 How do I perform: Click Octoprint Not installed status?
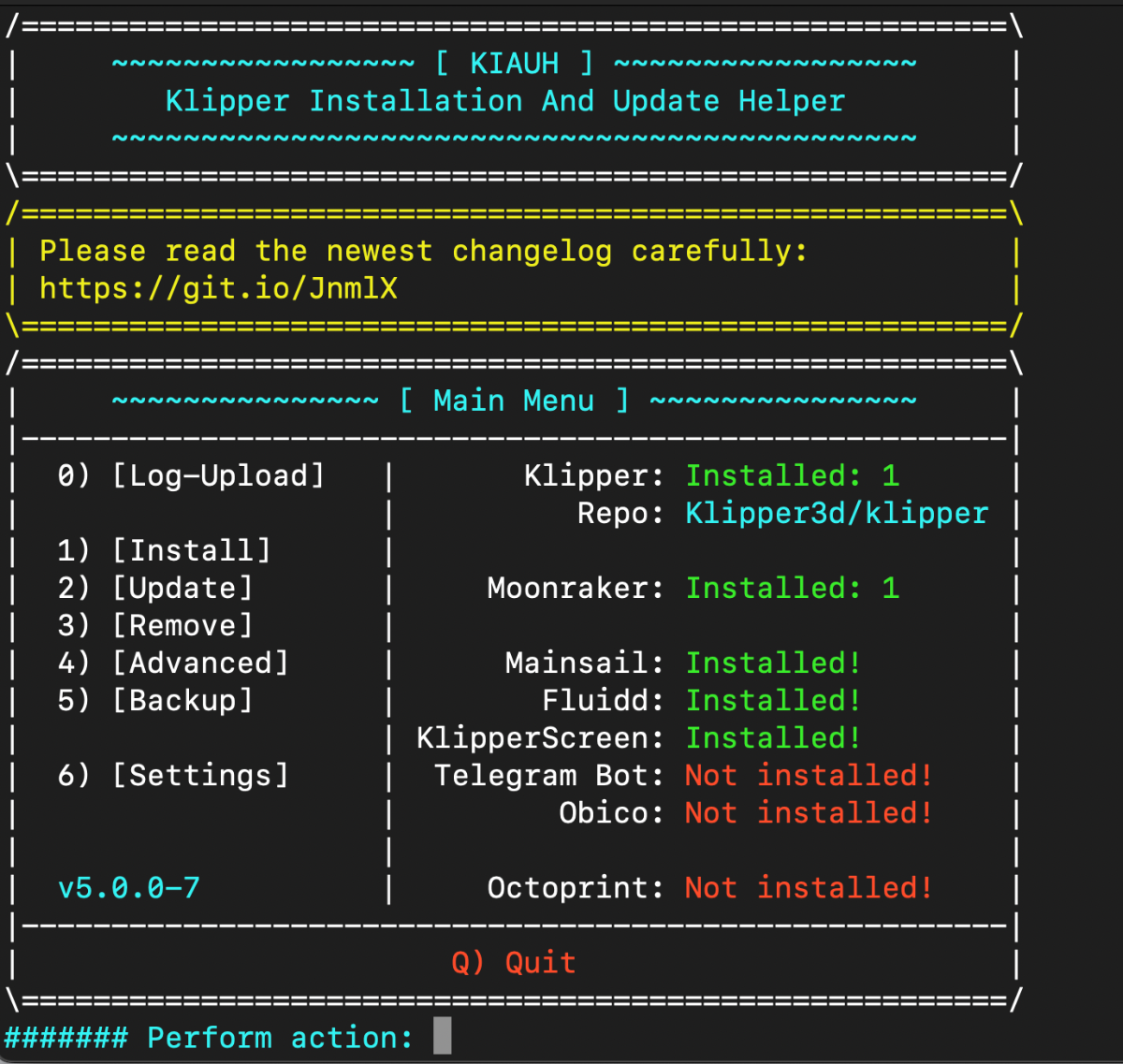tap(809, 887)
